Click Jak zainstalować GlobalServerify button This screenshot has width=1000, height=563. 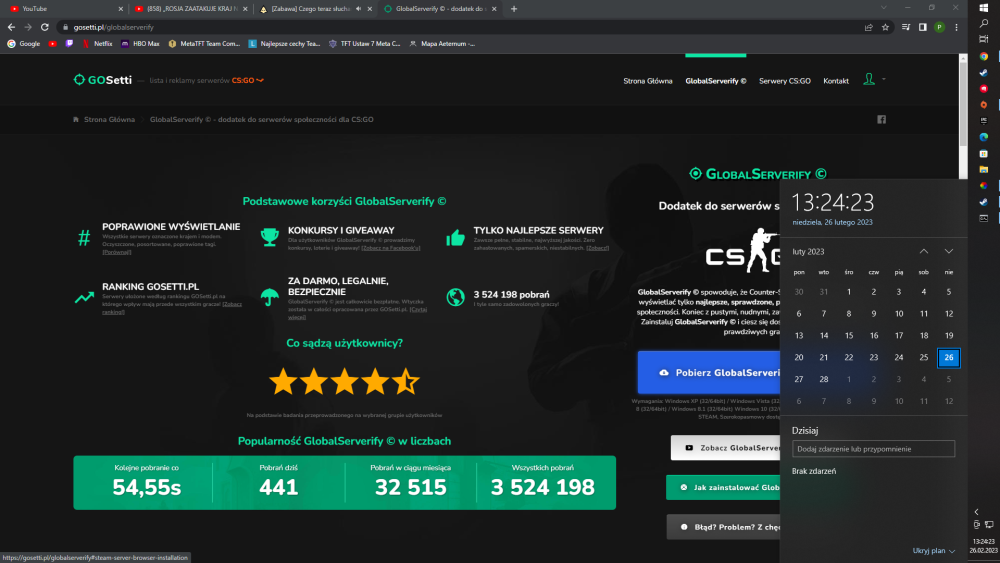[723, 487]
